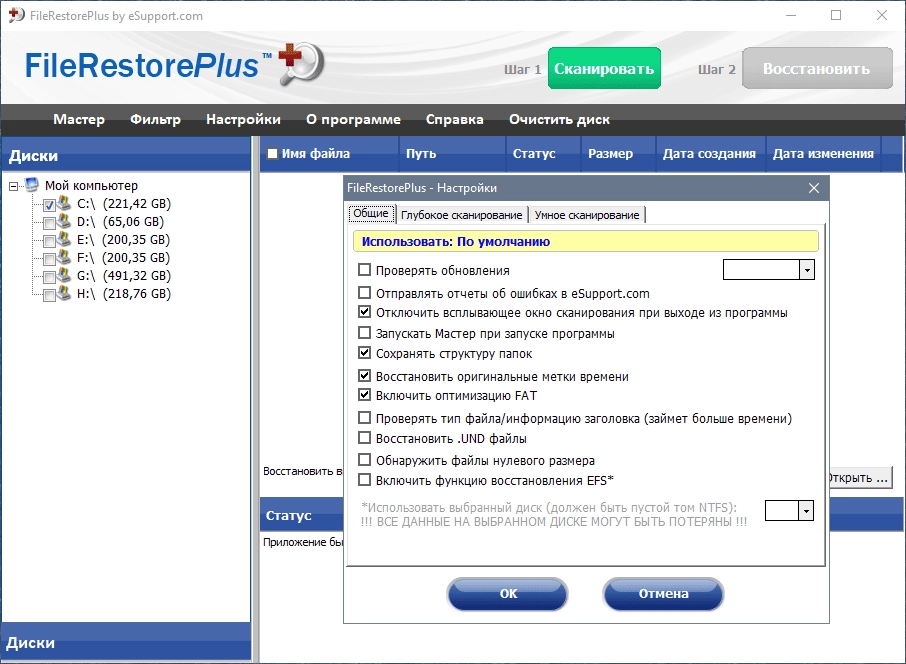Open the Очистить диск menu
906x664 pixels.
coord(559,120)
